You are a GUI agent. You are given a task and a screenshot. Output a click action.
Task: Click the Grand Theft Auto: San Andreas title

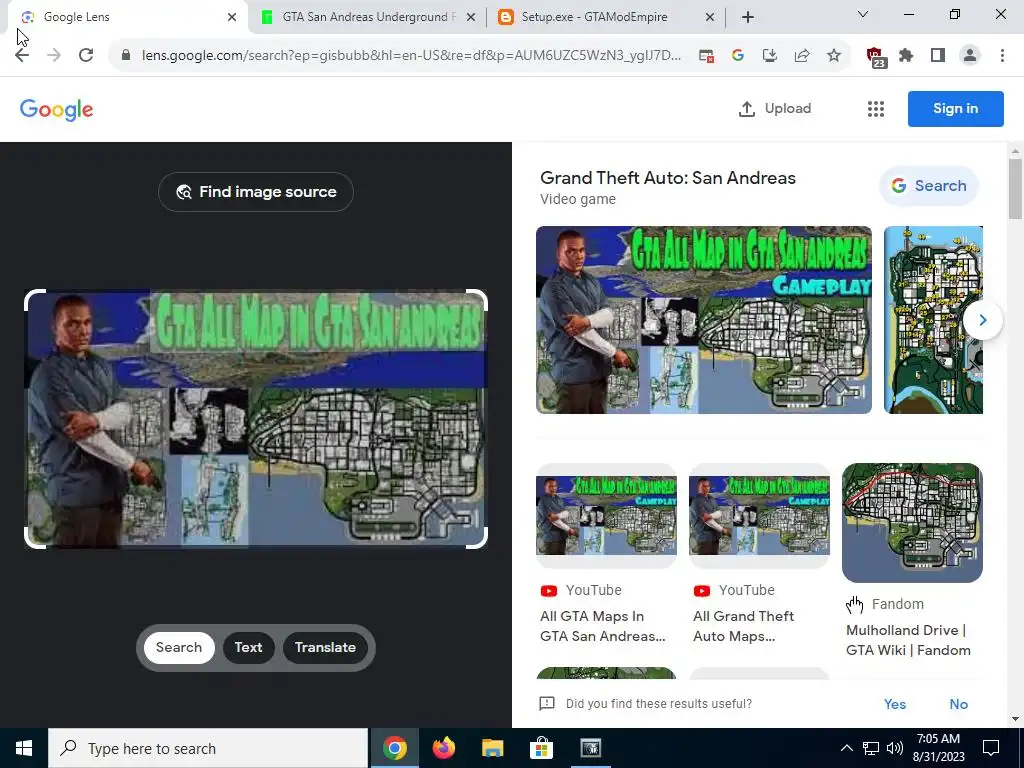point(667,178)
